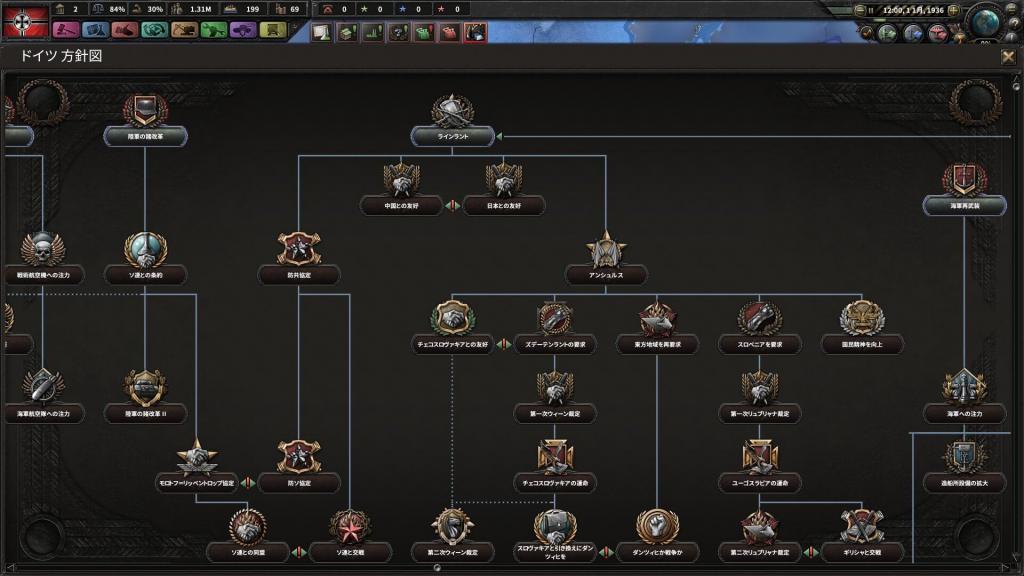Image resolution: width=1024 pixels, height=576 pixels.
Task: Click the red barrels alert icon
Action: 449,32
